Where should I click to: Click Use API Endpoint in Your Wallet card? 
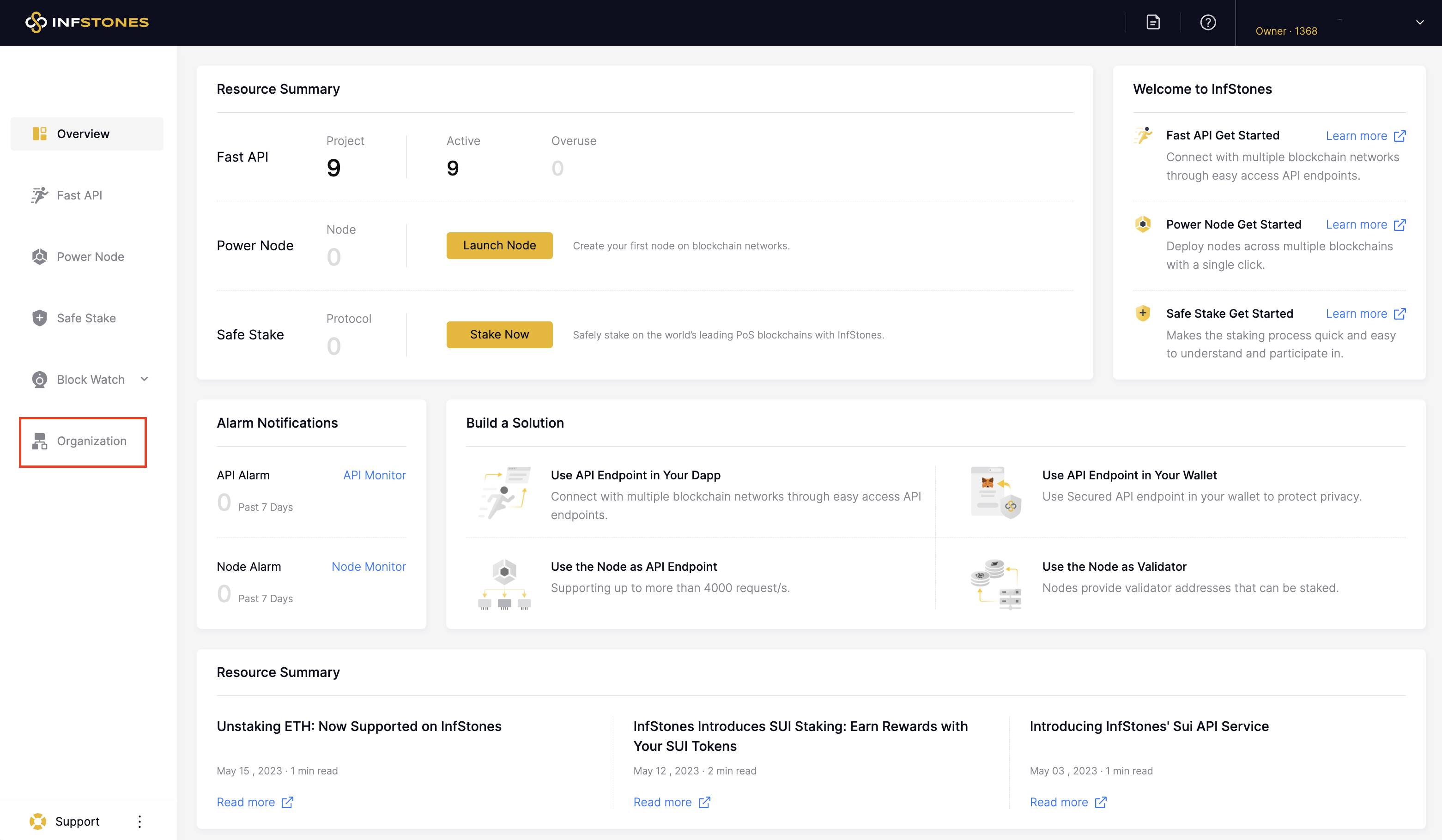pyautogui.click(x=1129, y=475)
